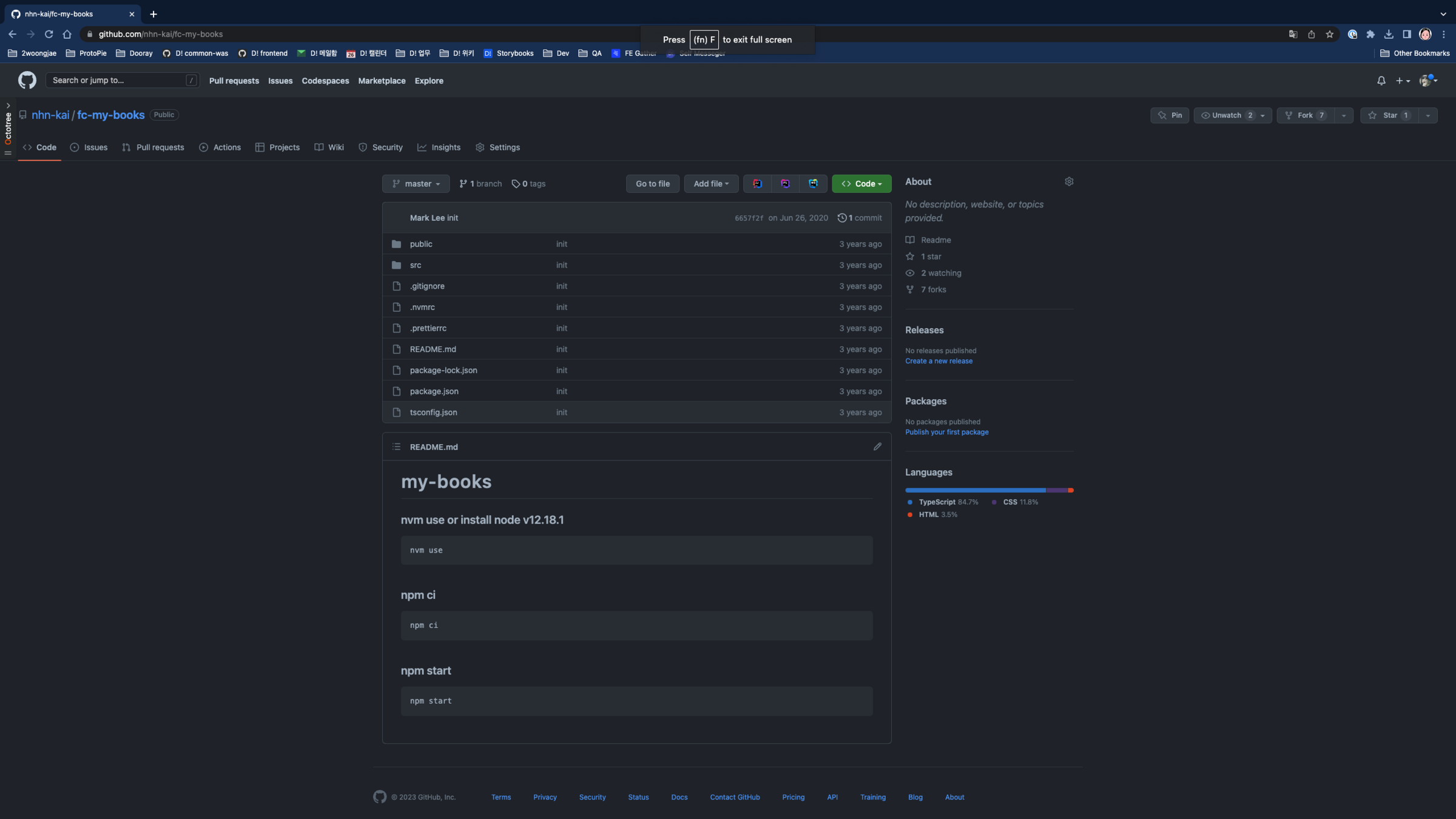The image size is (1456, 819).
Task: Toggle the Unwatch button
Action: coord(1225,115)
